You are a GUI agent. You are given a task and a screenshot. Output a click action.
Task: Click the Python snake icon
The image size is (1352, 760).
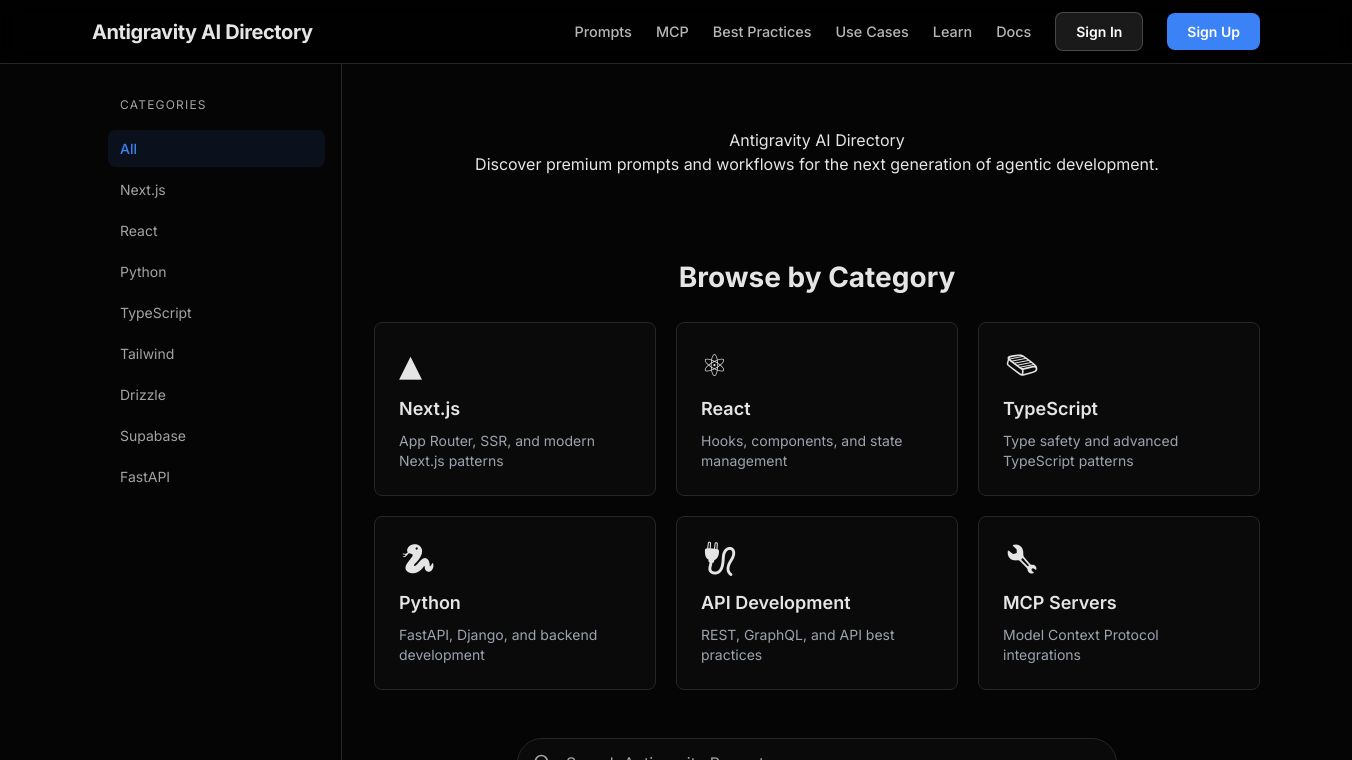click(x=417, y=559)
